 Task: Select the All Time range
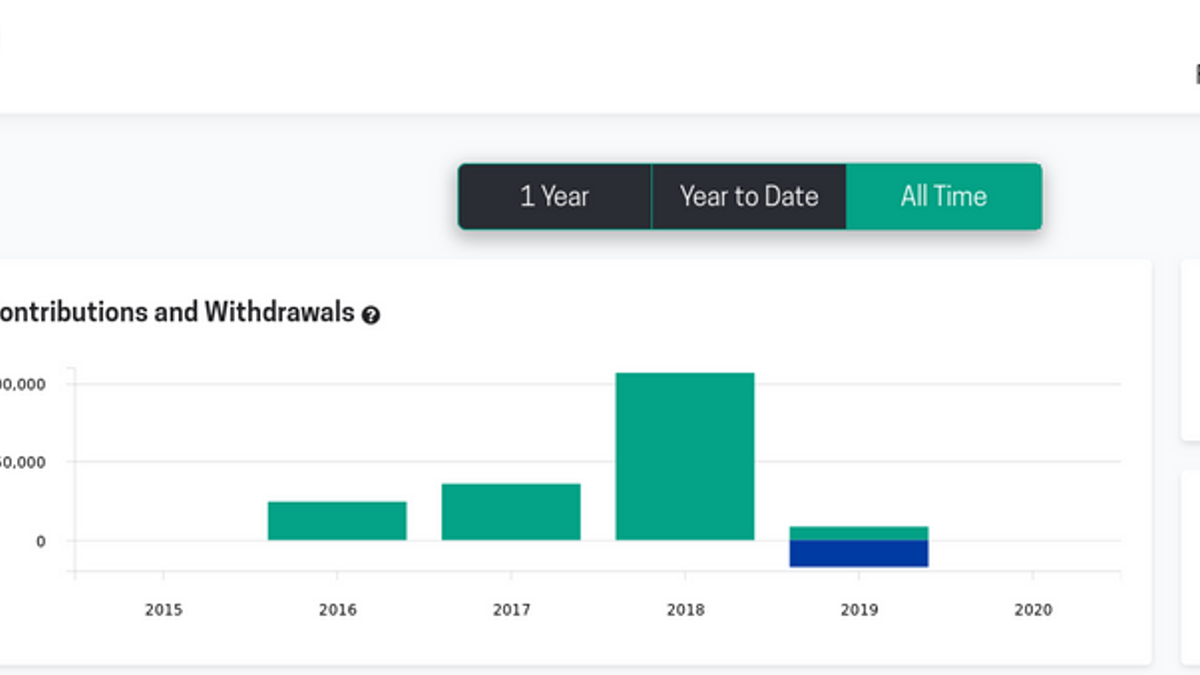[943, 196]
